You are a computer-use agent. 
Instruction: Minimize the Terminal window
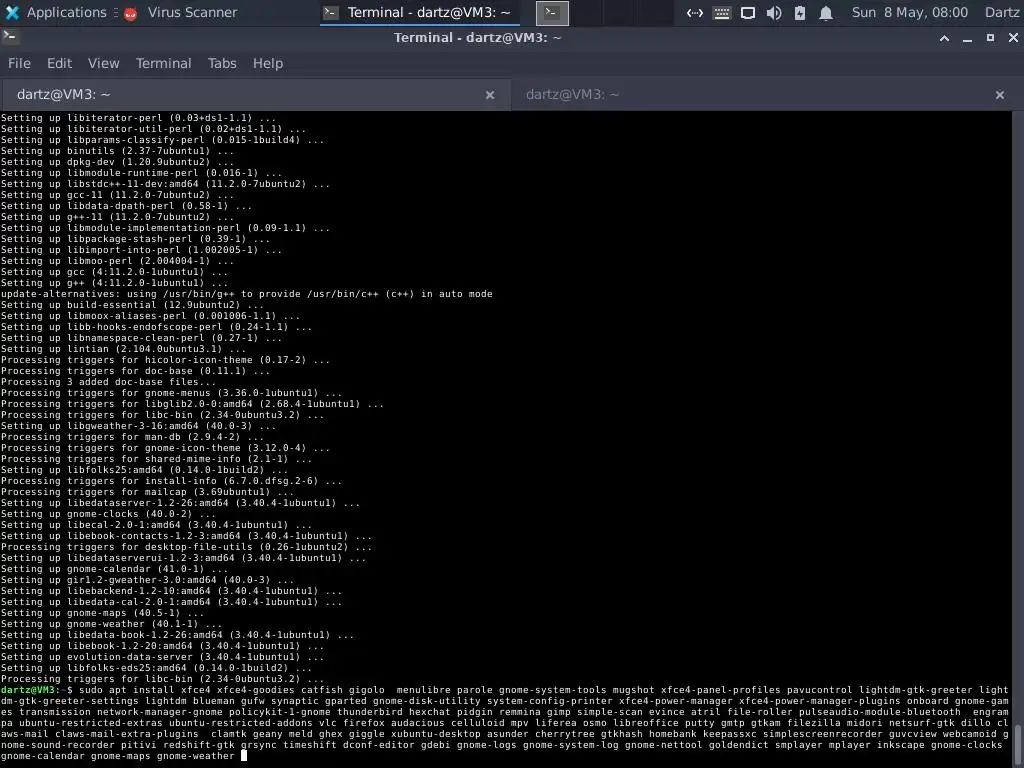pos(967,38)
